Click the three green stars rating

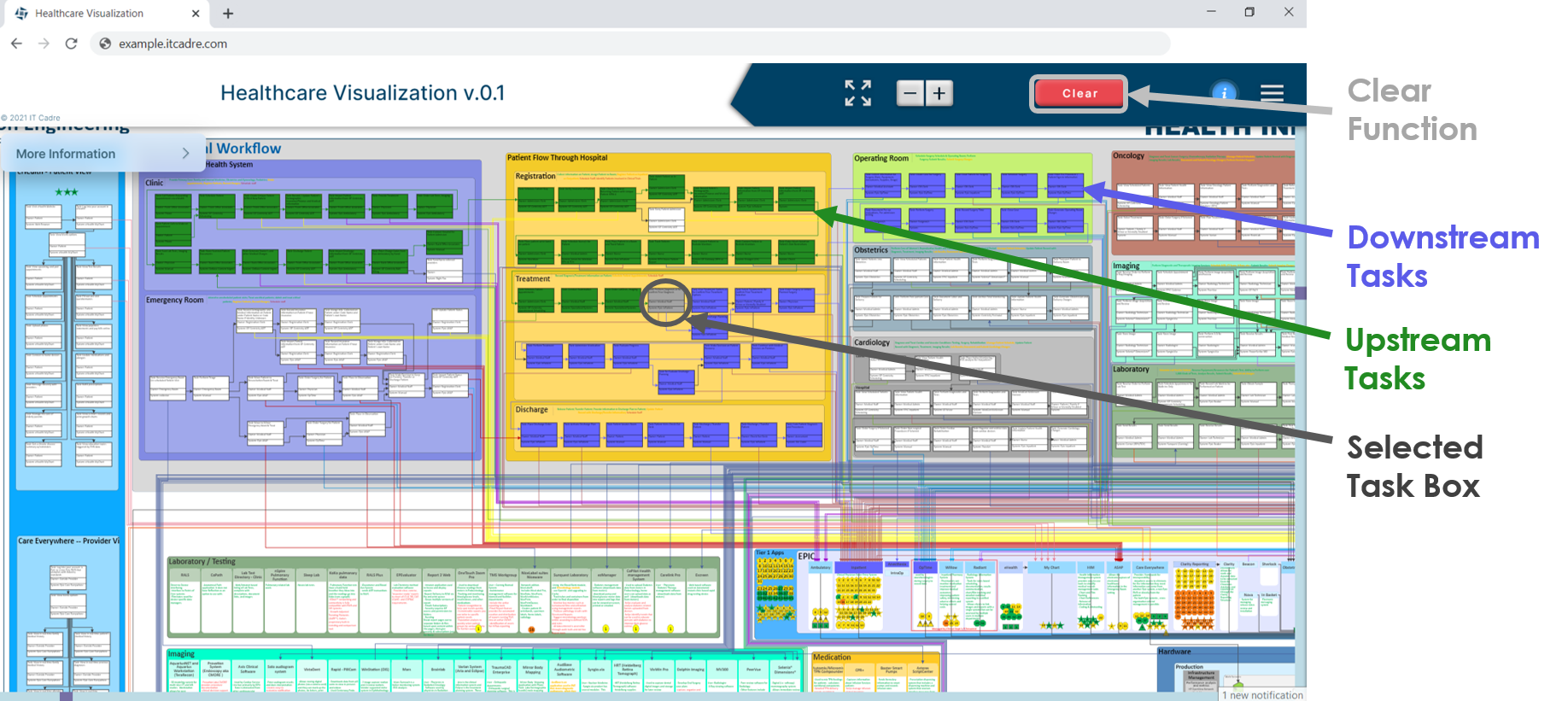[67, 192]
